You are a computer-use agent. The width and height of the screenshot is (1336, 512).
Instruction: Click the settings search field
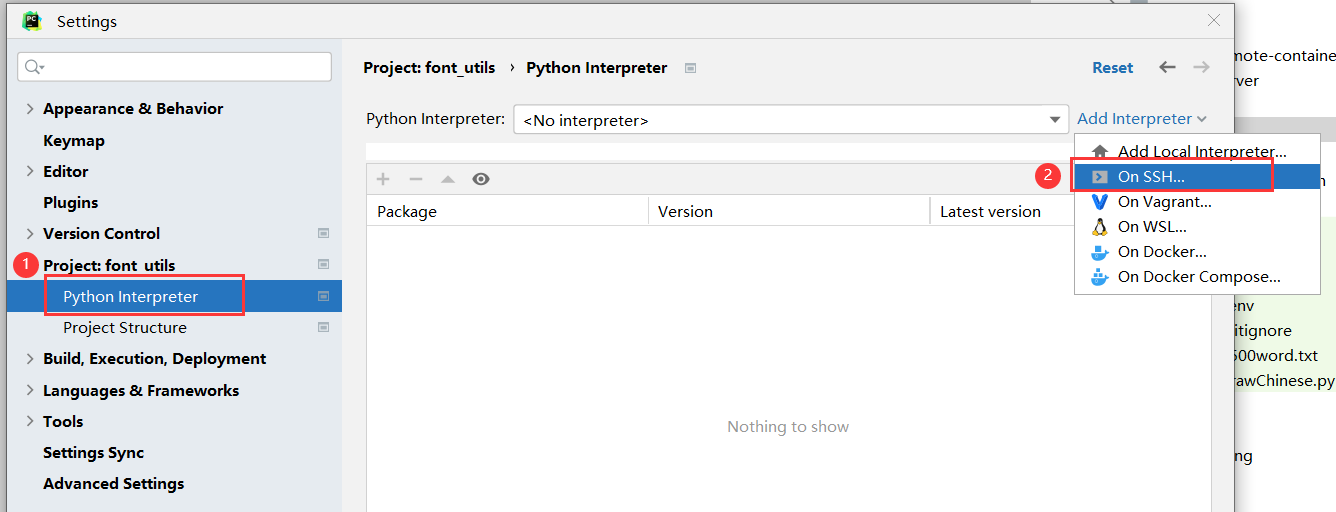[x=175, y=67]
